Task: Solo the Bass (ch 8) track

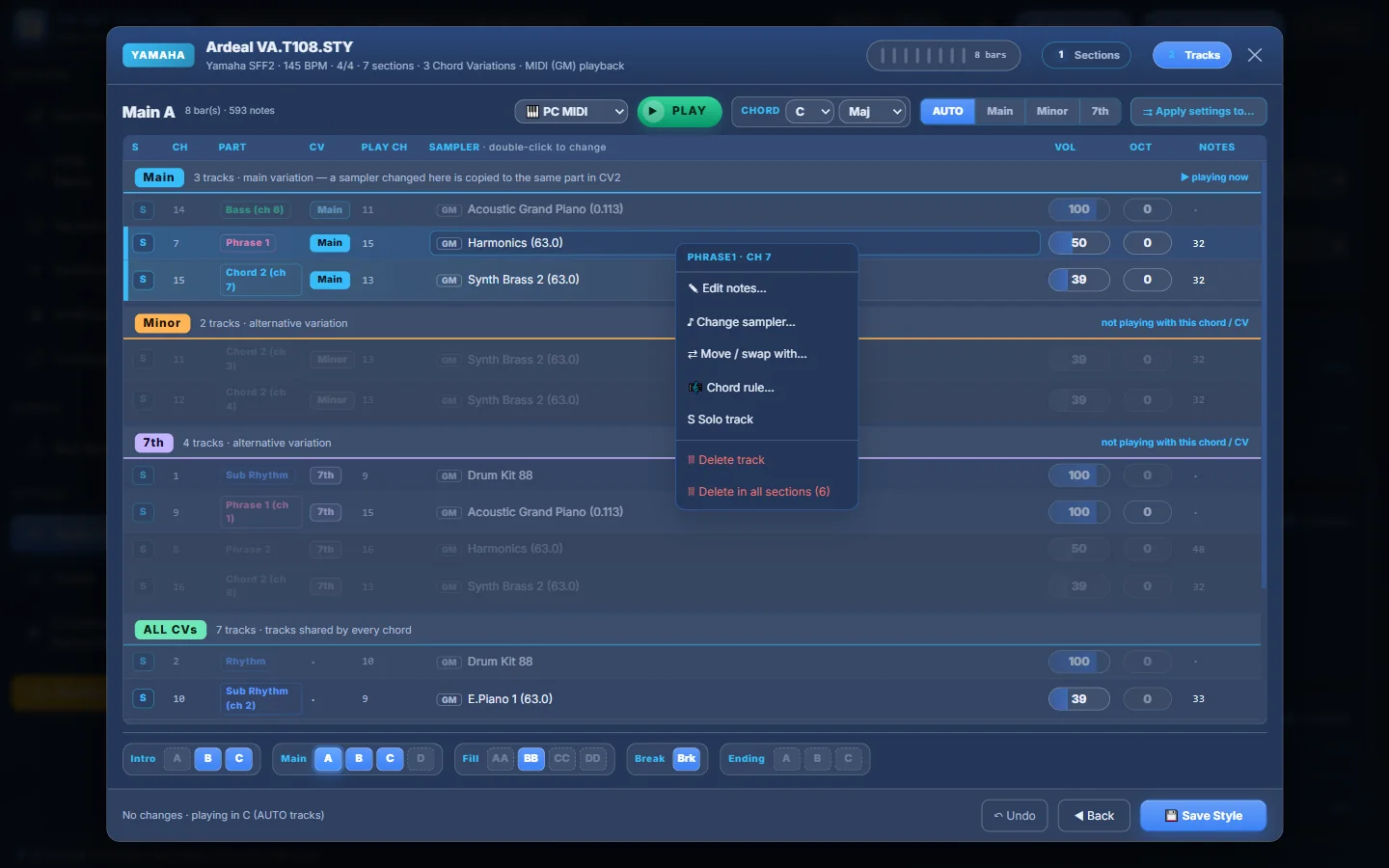Action: point(143,209)
